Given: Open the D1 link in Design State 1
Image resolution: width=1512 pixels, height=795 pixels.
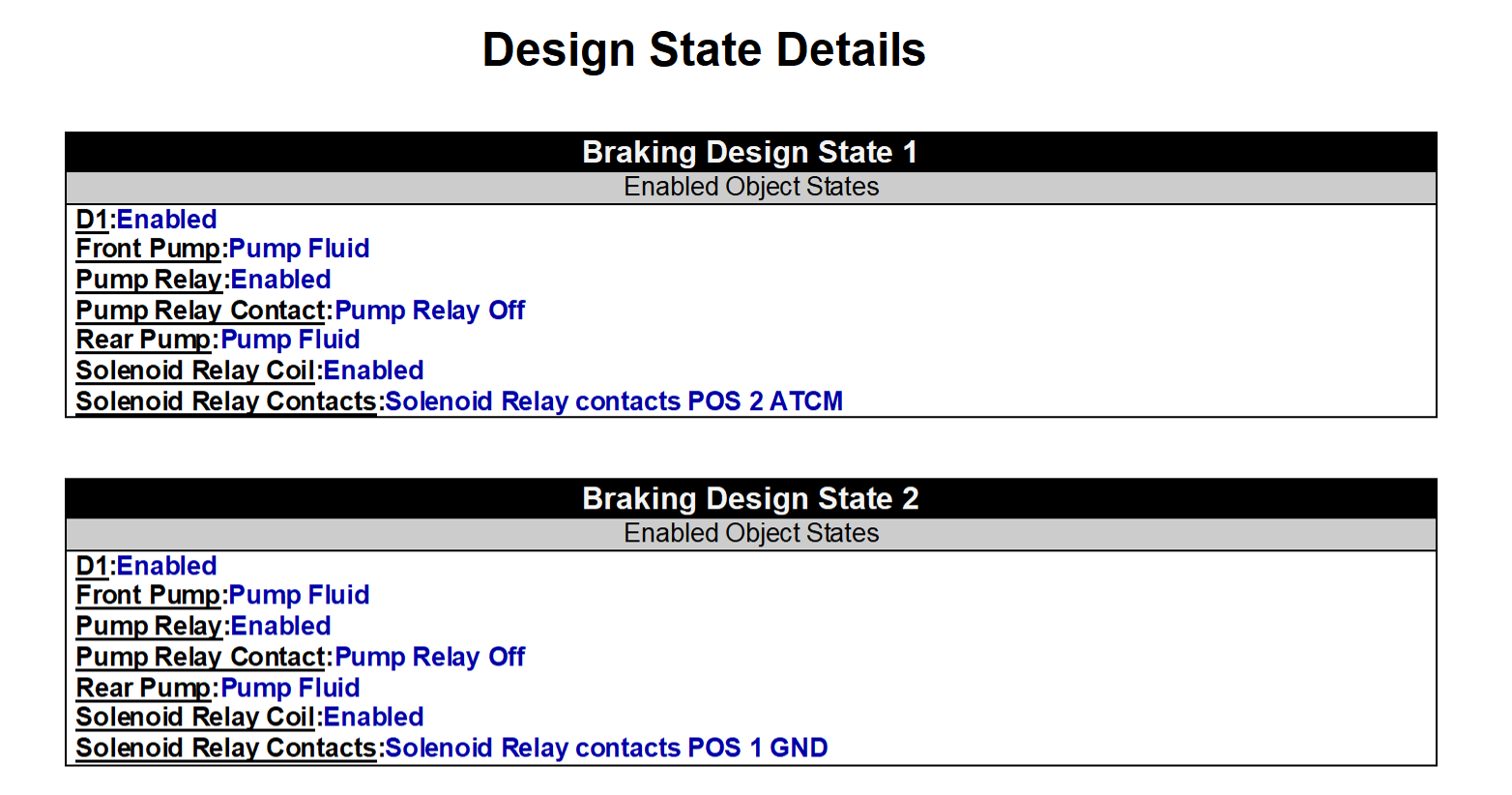Looking at the screenshot, I should click(x=92, y=220).
